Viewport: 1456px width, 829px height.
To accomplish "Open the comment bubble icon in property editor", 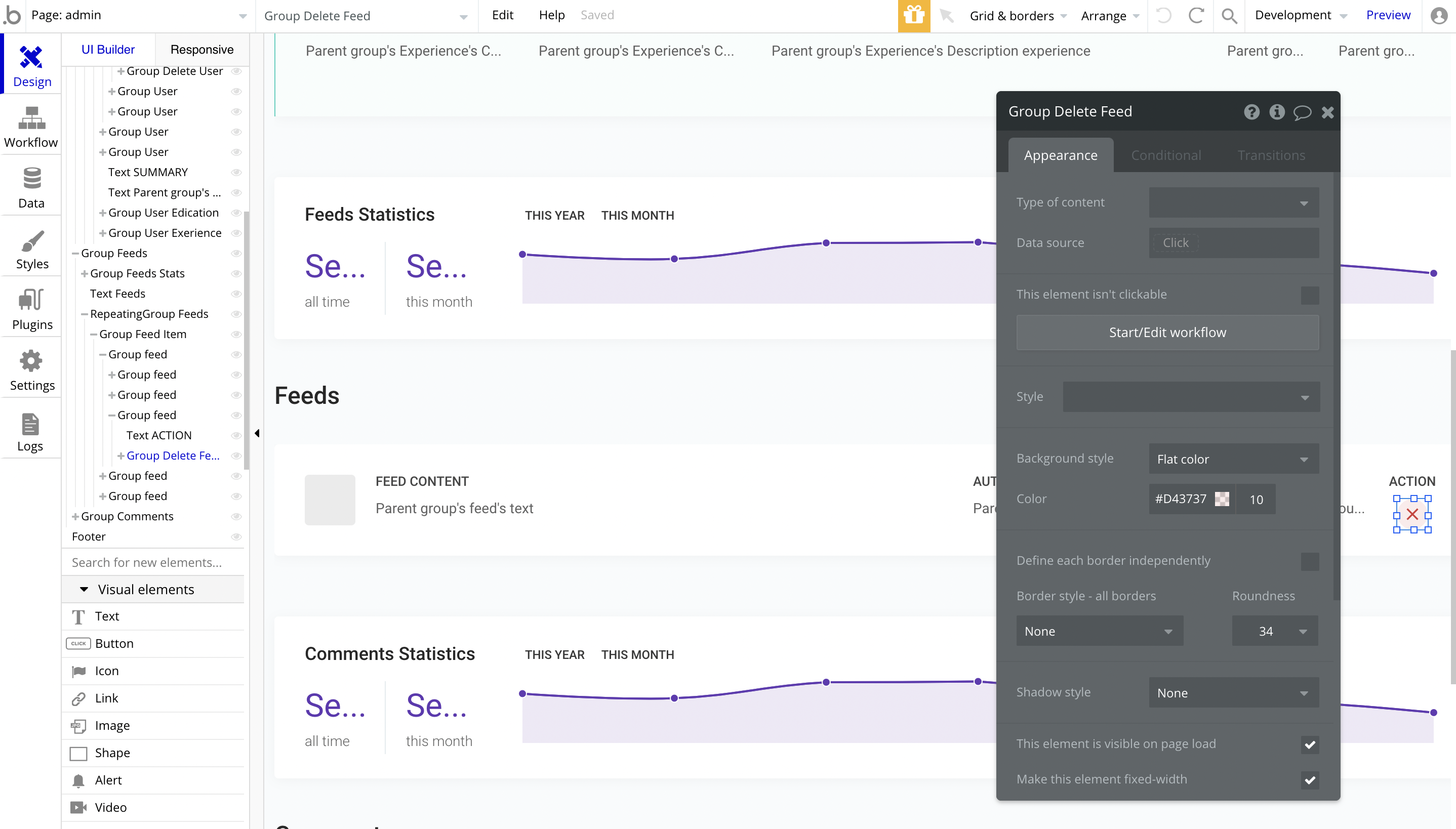I will click(x=1302, y=112).
